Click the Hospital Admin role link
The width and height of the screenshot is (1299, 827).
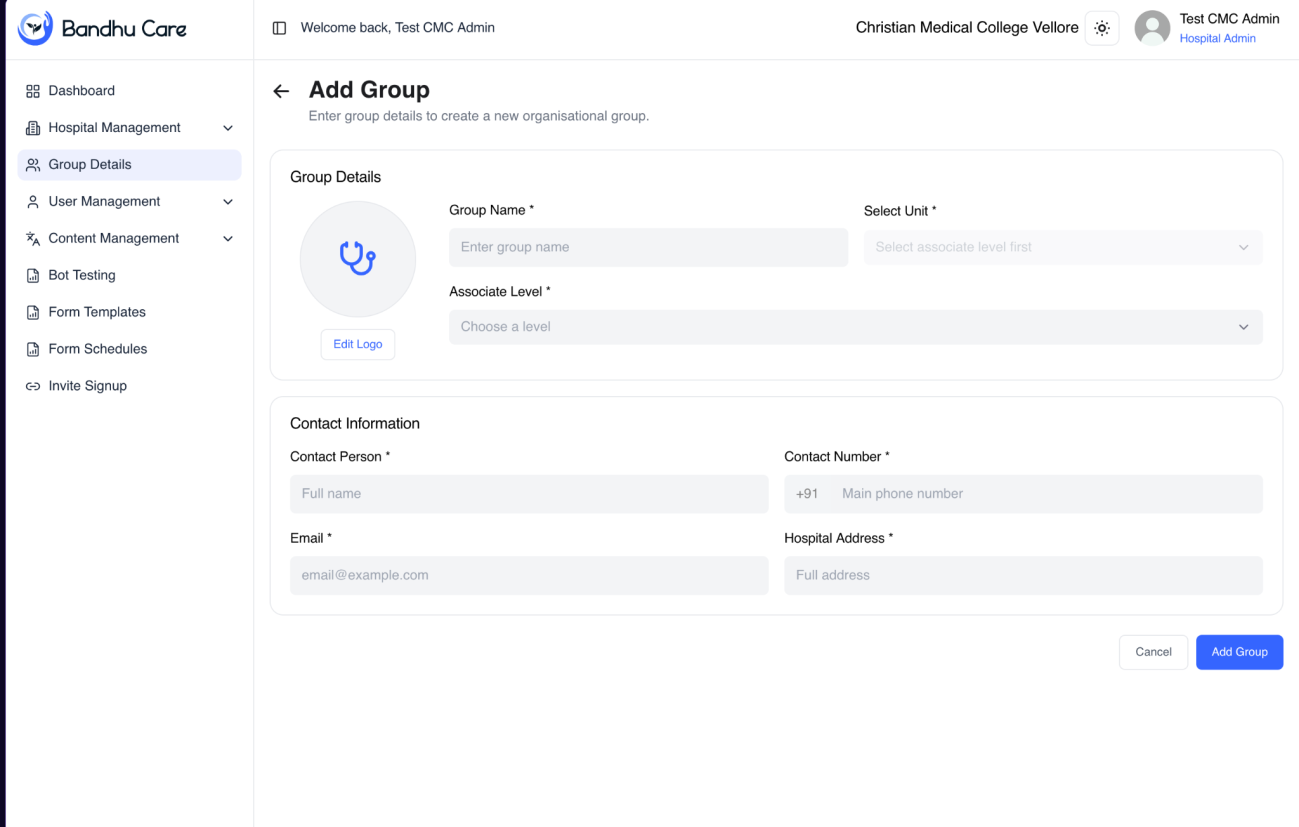coord(1217,39)
